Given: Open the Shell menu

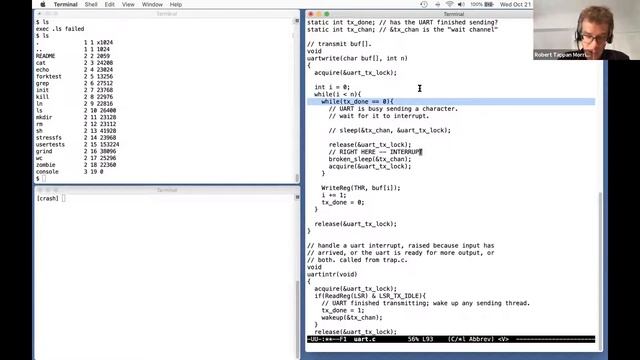Looking at the screenshot, I should (91, 4).
